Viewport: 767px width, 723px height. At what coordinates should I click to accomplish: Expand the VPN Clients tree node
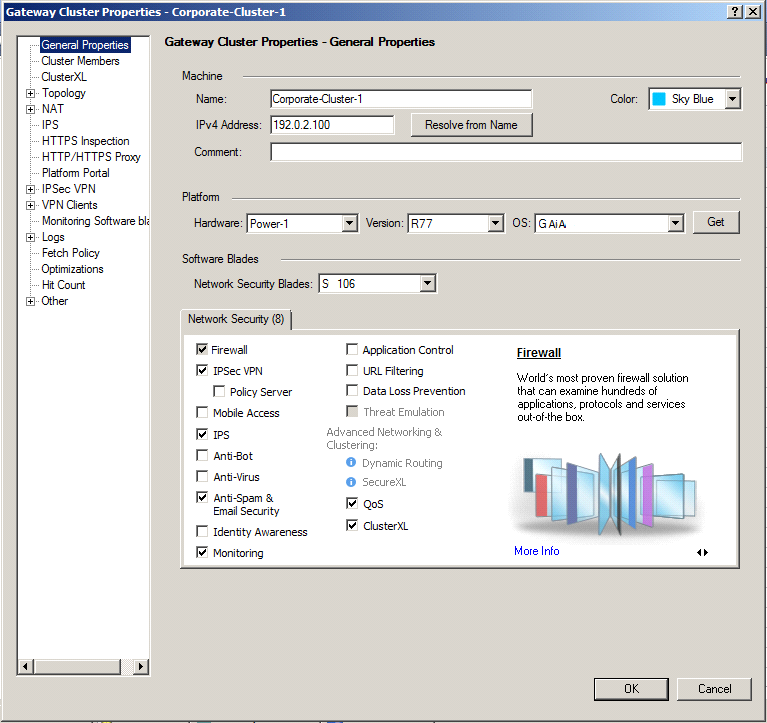tap(30, 205)
